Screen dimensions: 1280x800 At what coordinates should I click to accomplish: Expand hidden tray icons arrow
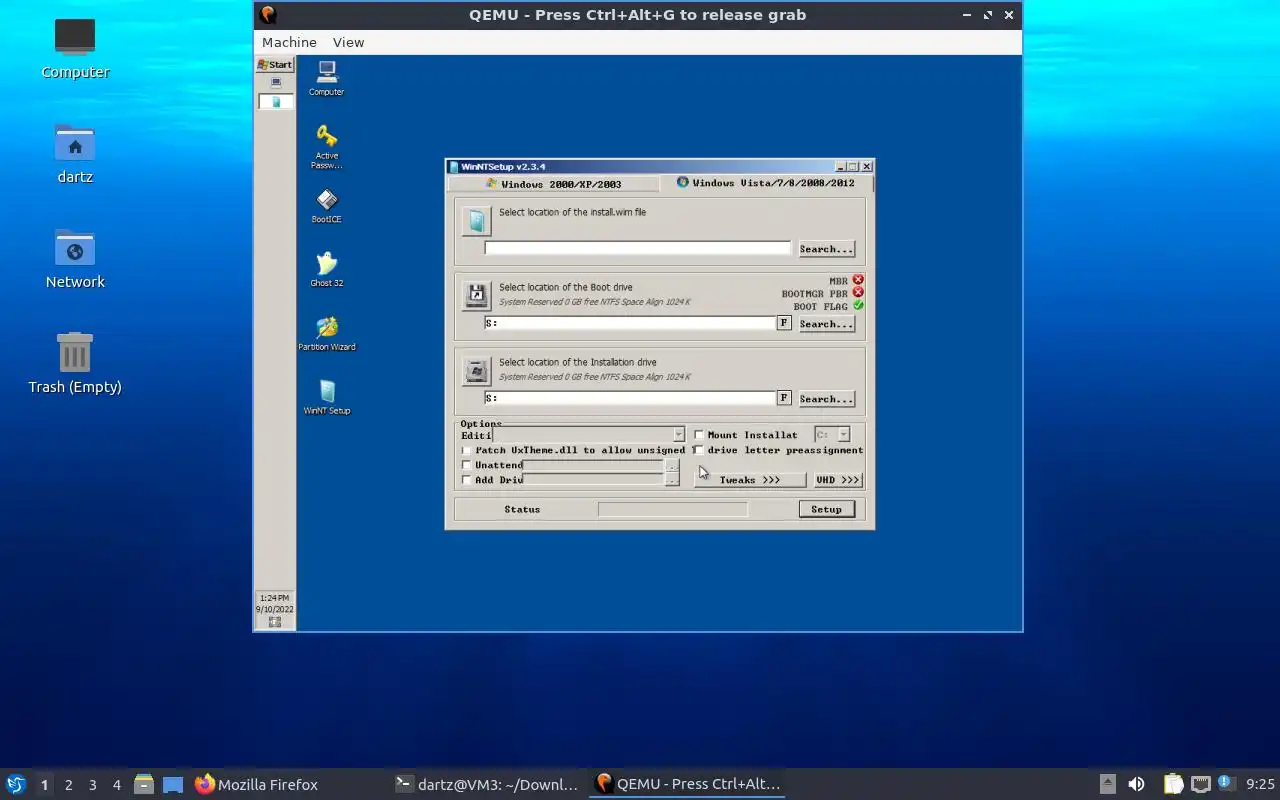pyautogui.click(x=1107, y=784)
